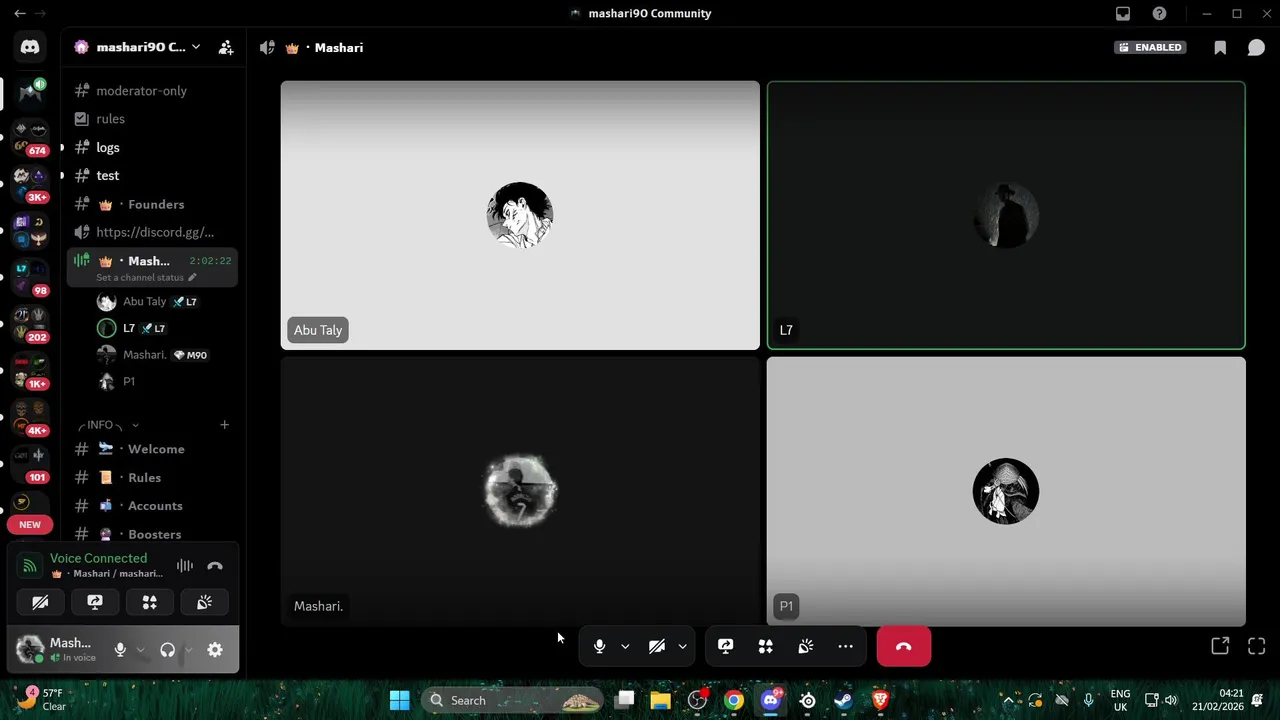Screen dimensions: 1280x720
Task: Open input device arrow in the user panel
Action: click(141, 650)
